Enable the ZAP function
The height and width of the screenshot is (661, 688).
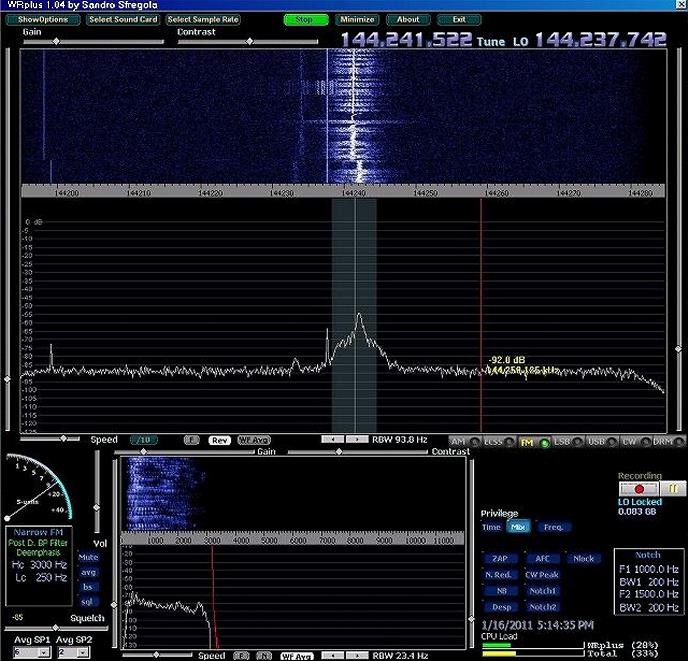[500, 558]
